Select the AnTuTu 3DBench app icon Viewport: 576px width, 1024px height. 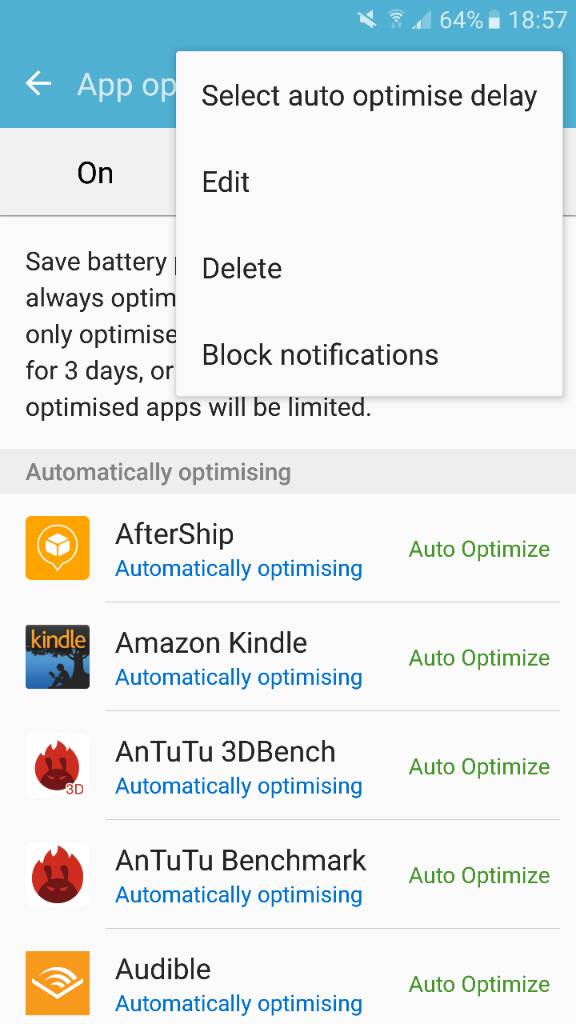pos(57,765)
